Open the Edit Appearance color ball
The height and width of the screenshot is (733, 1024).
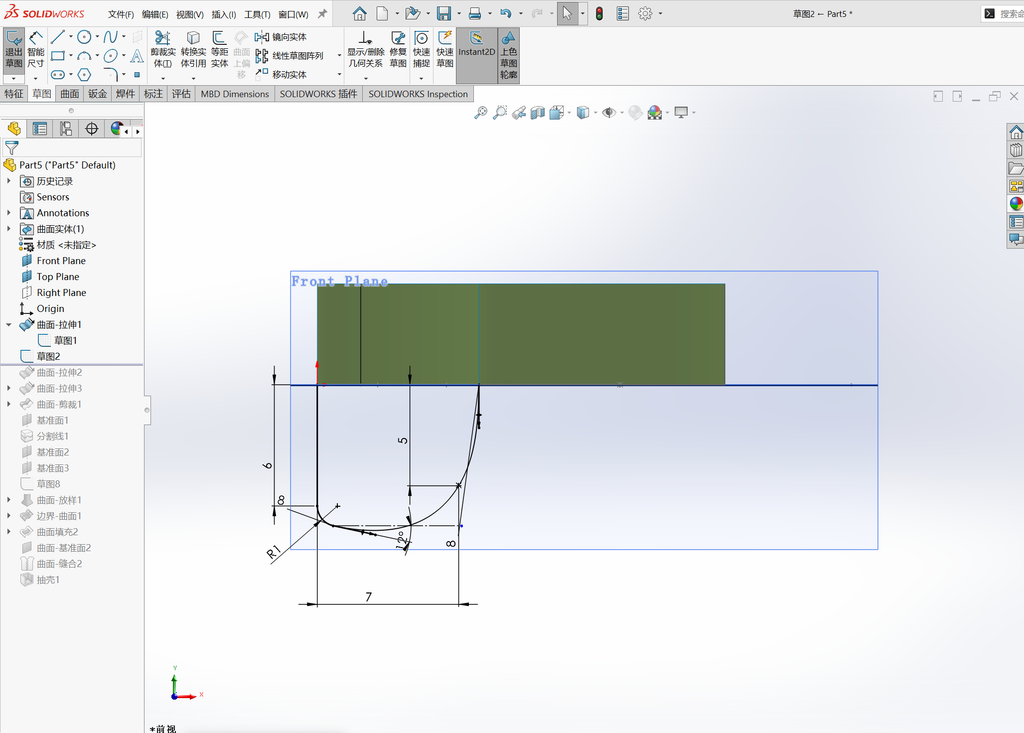pos(635,113)
